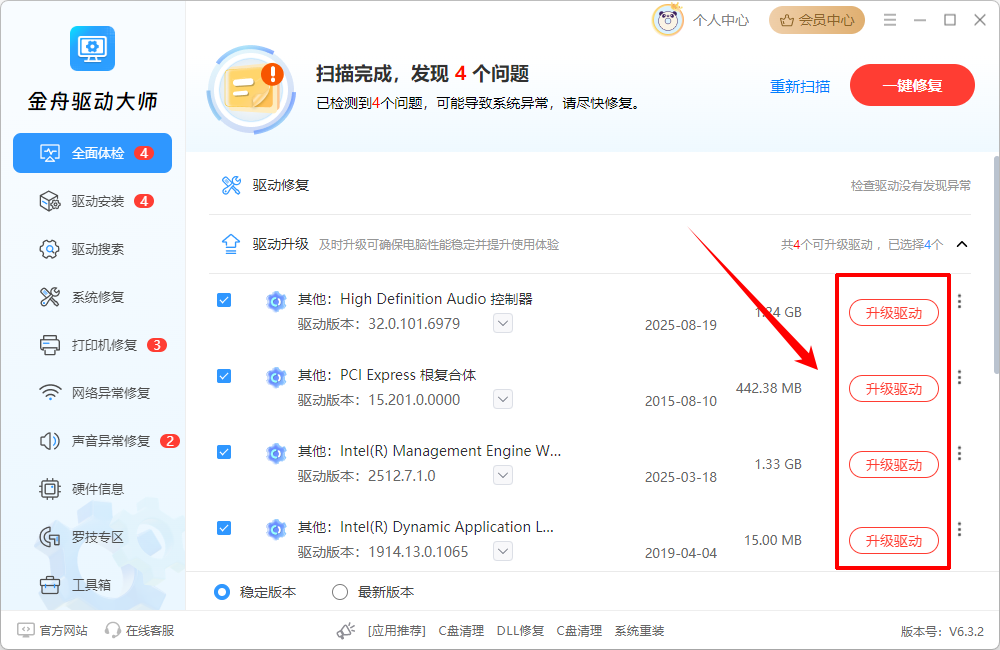Open more options for High Definition Audio

point(959,302)
